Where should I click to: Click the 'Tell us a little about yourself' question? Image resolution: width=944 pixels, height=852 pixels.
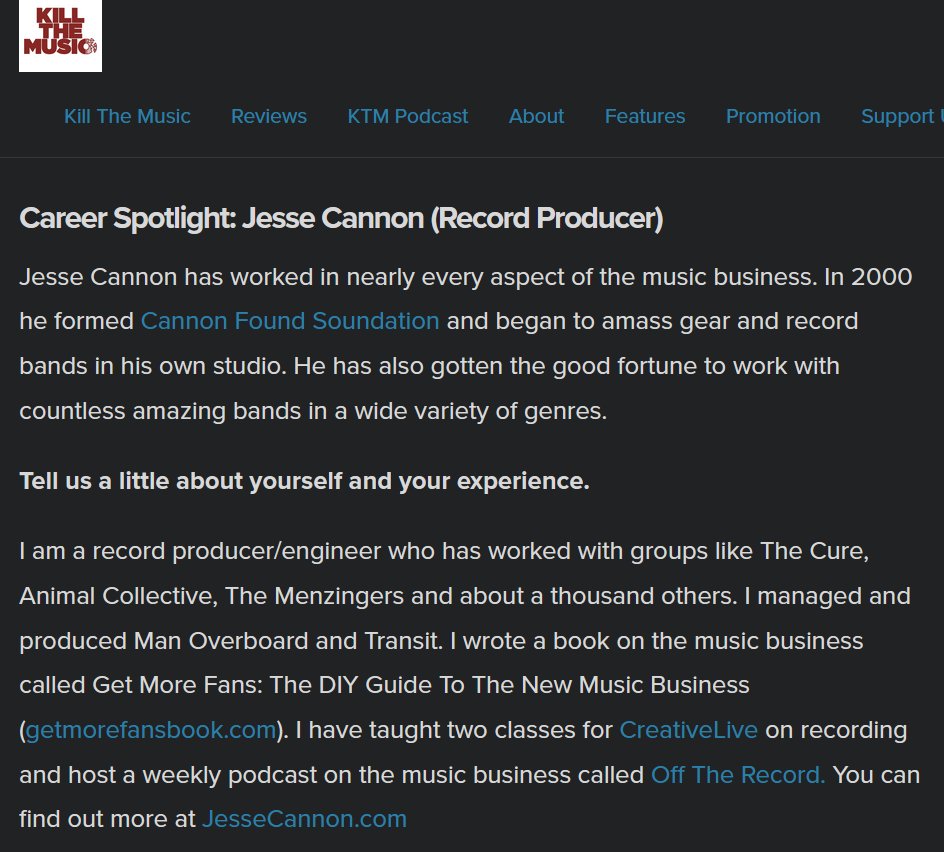point(304,481)
